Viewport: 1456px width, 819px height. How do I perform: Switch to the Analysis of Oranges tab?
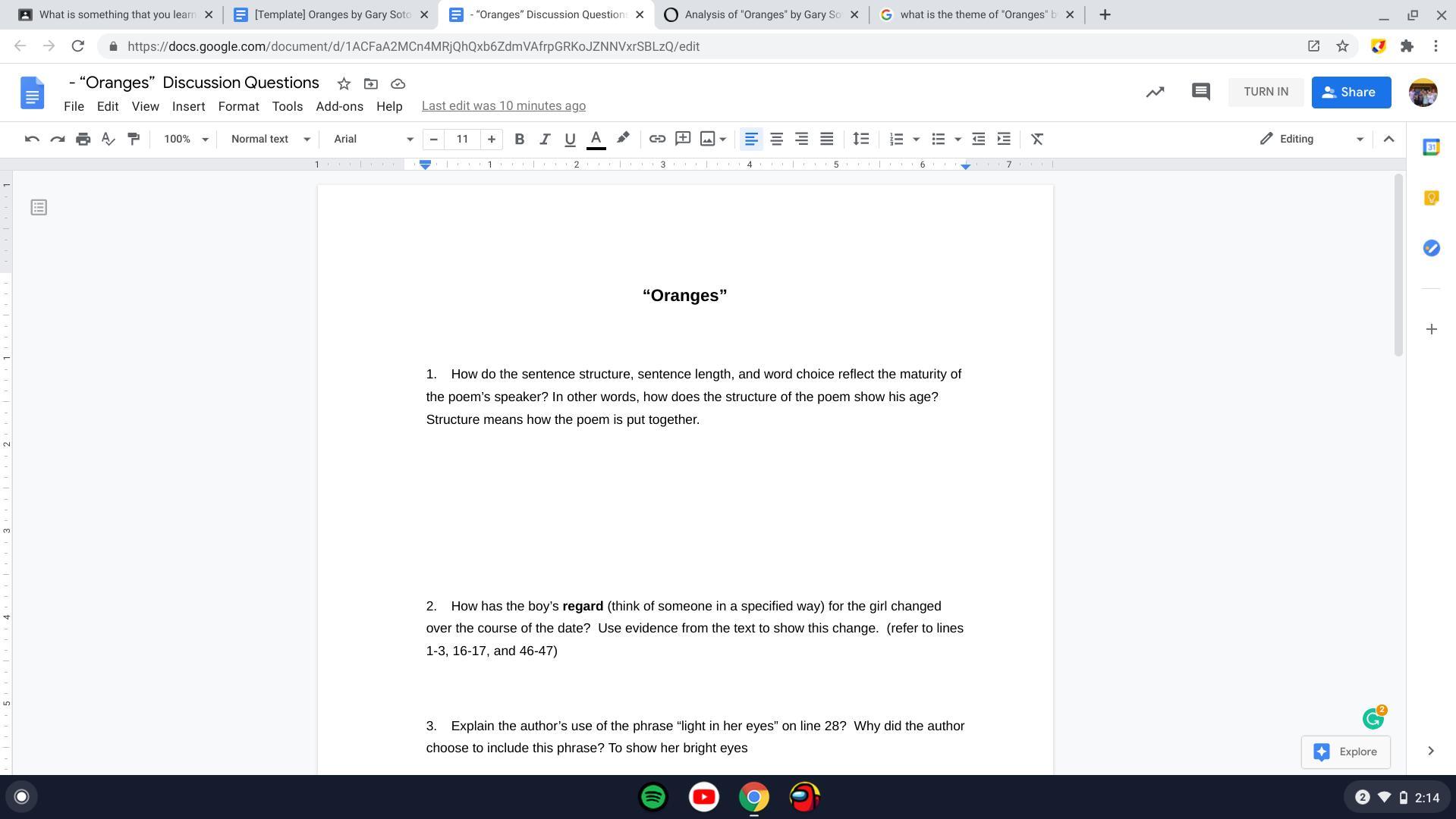point(762,14)
